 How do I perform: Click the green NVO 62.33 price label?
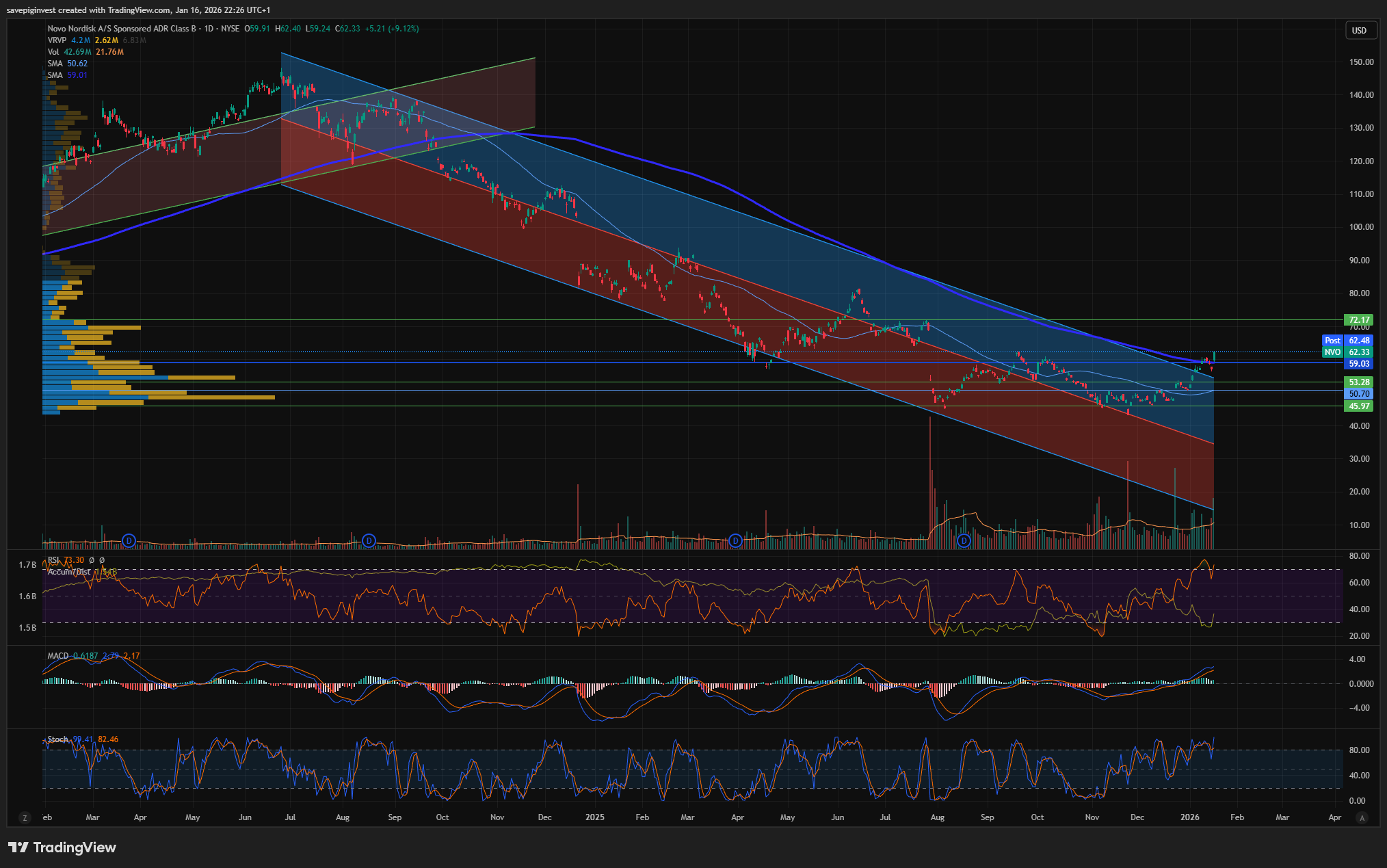coord(1348,352)
